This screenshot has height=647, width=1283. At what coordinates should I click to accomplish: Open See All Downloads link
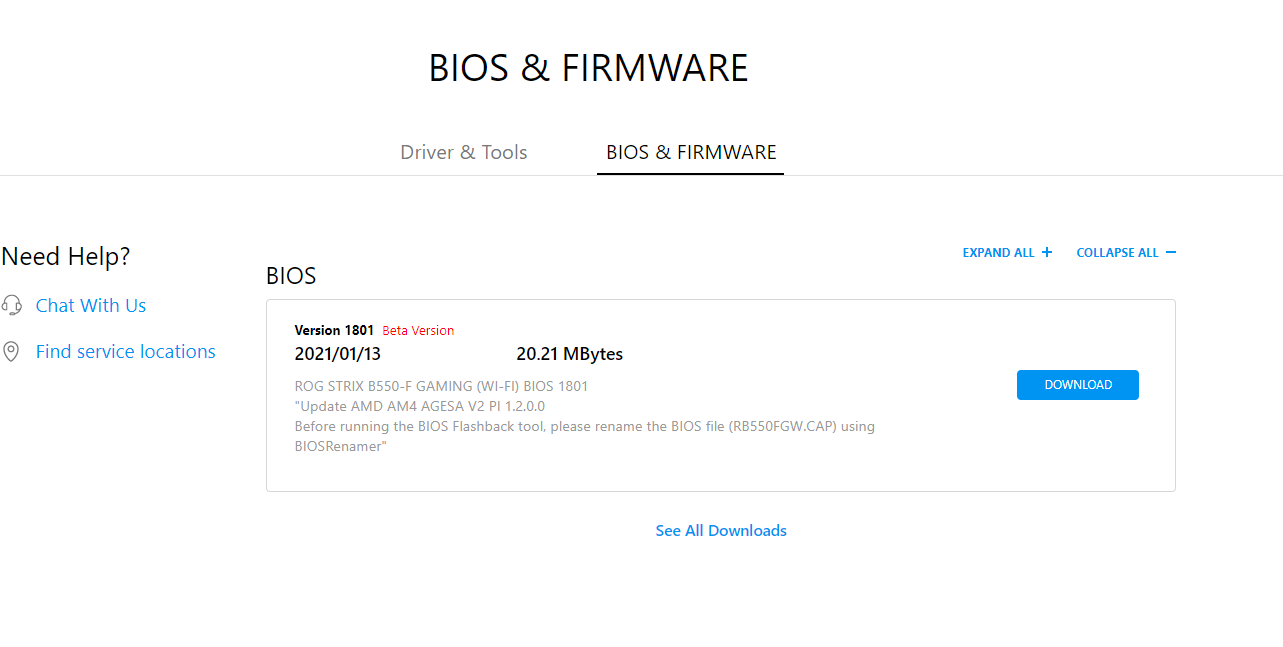pyautogui.click(x=721, y=531)
